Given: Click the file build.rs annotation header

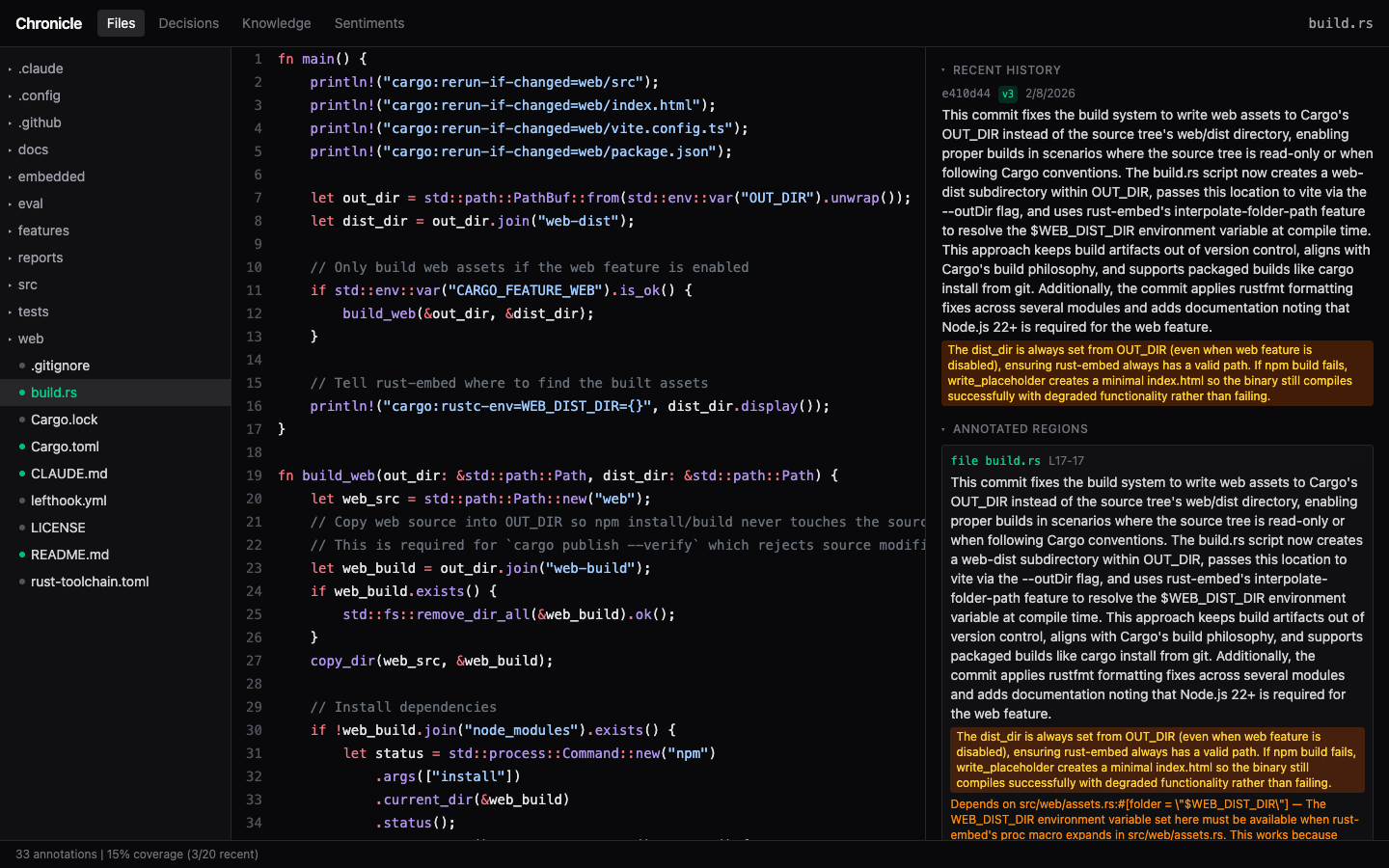Looking at the screenshot, I should [995, 461].
